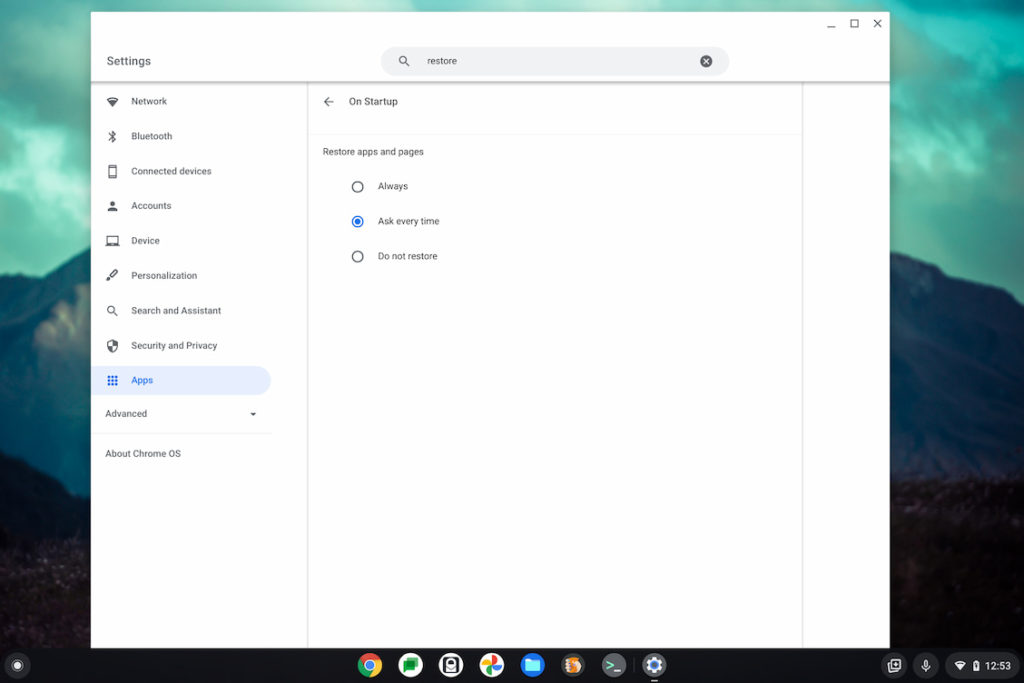Select the Apps section
Screen dimensions: 1024x683
[x=181, y=380]
